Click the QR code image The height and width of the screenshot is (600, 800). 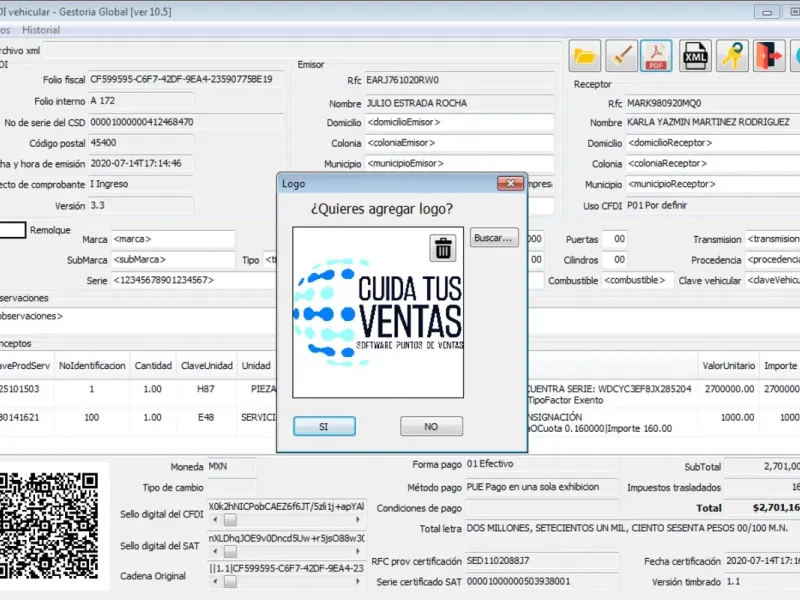(x=49, y=526)
